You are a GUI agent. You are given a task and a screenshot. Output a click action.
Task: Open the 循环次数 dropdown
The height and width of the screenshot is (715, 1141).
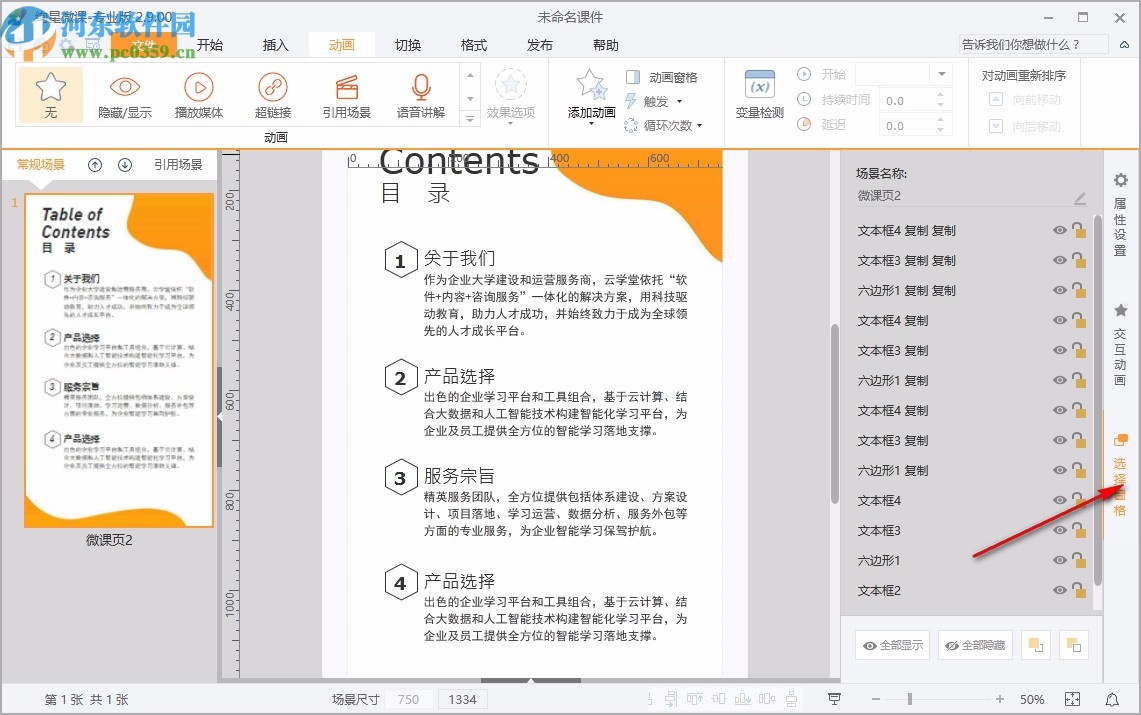699,126
